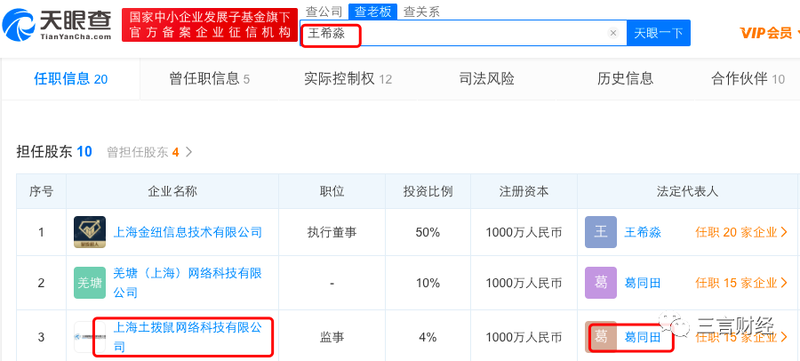Click 上海土拨鼠网络科技 company logo

tap(90, 337)
